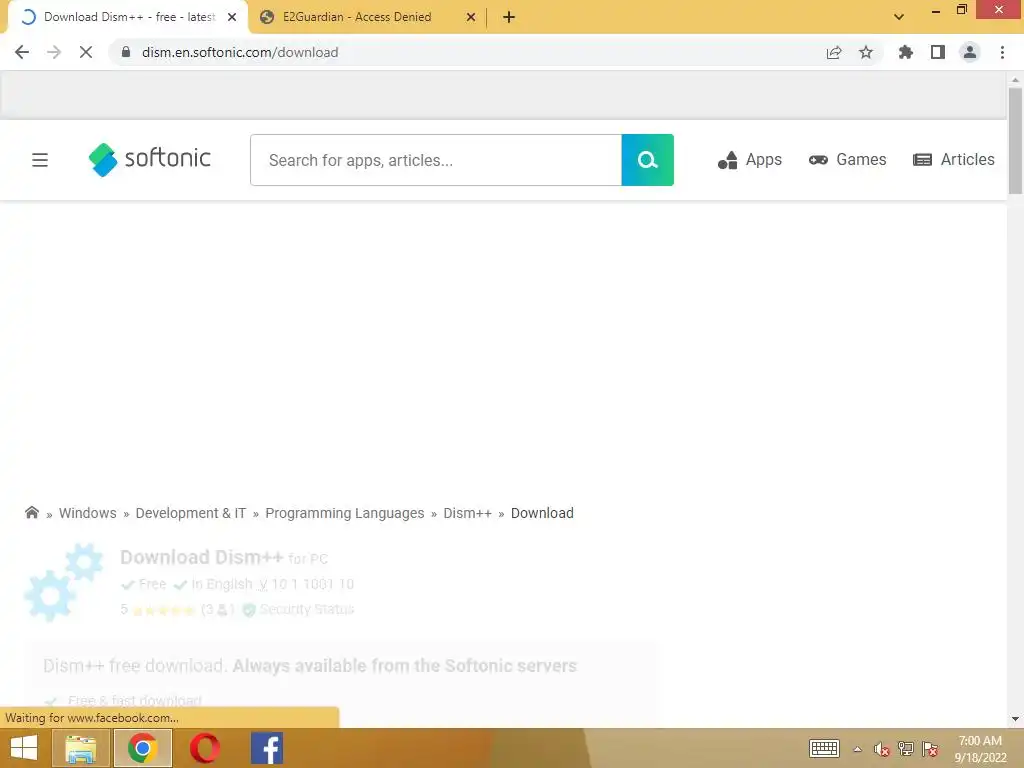Open the on-screen keyboard tray icon
The height and width of the screenshot is (768, 1024).
pyautogui.click(x=824, y=748)
